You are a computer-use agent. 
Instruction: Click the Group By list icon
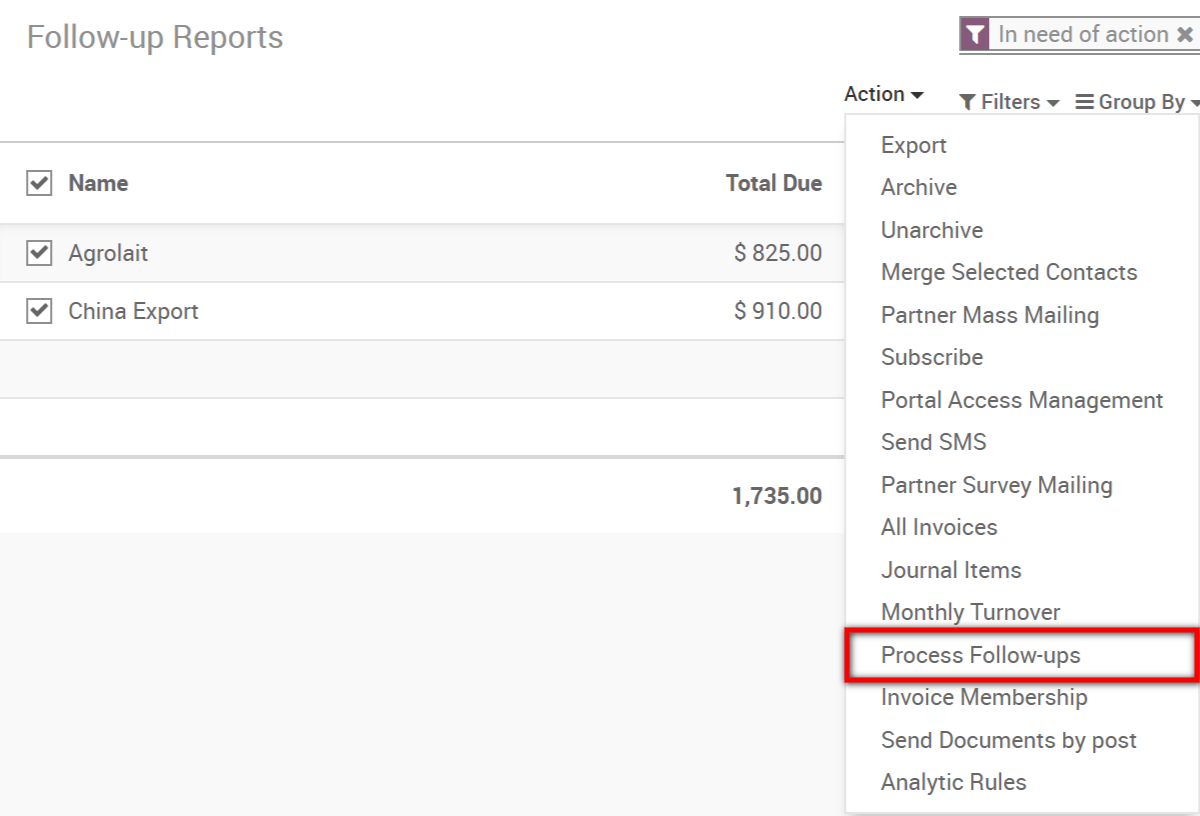click(1081, 101)
